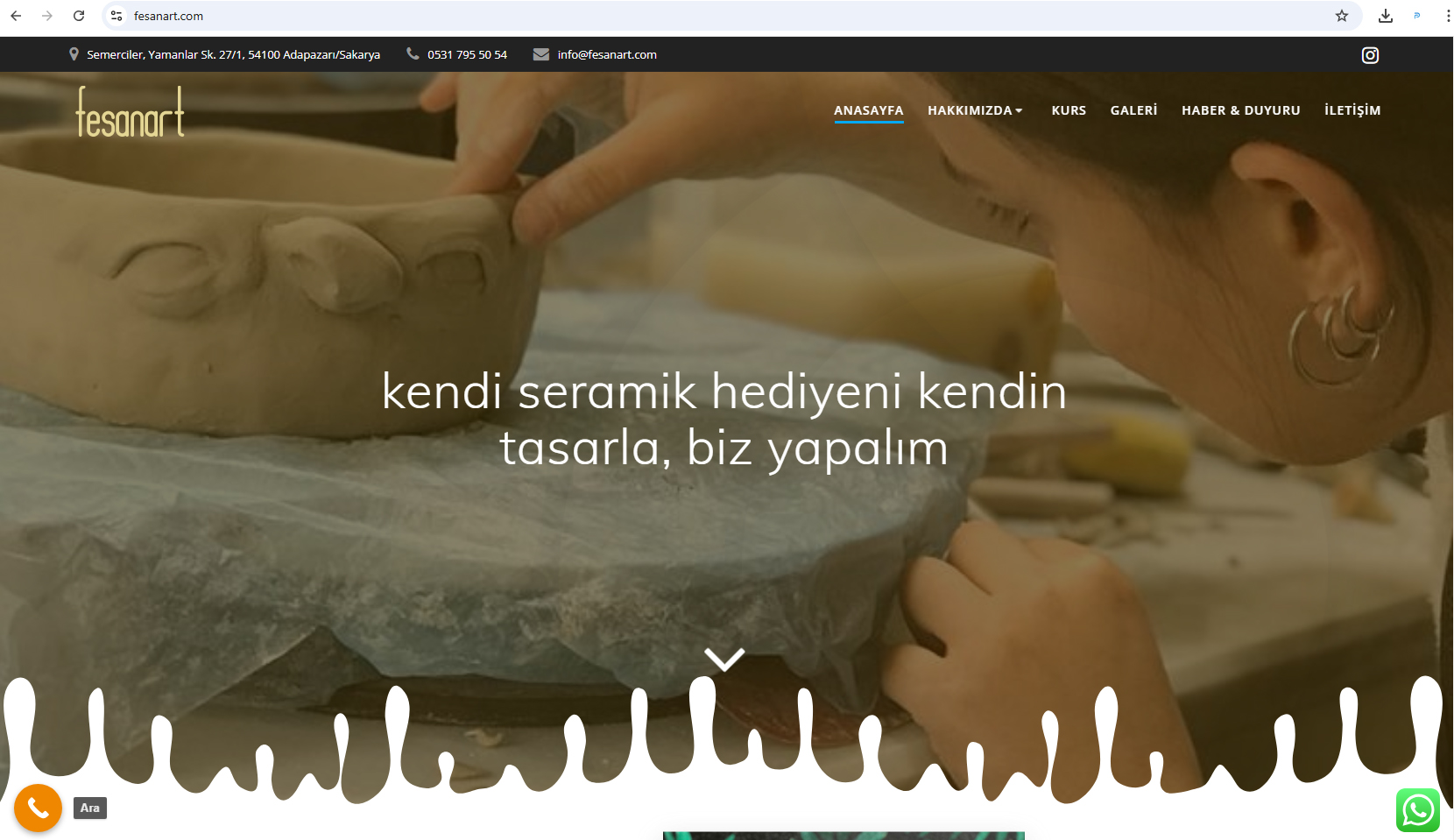Viewport: 1454px width, 840px height.
Task: Open the Instagram icon link
Action: [x=1370, y=55]
